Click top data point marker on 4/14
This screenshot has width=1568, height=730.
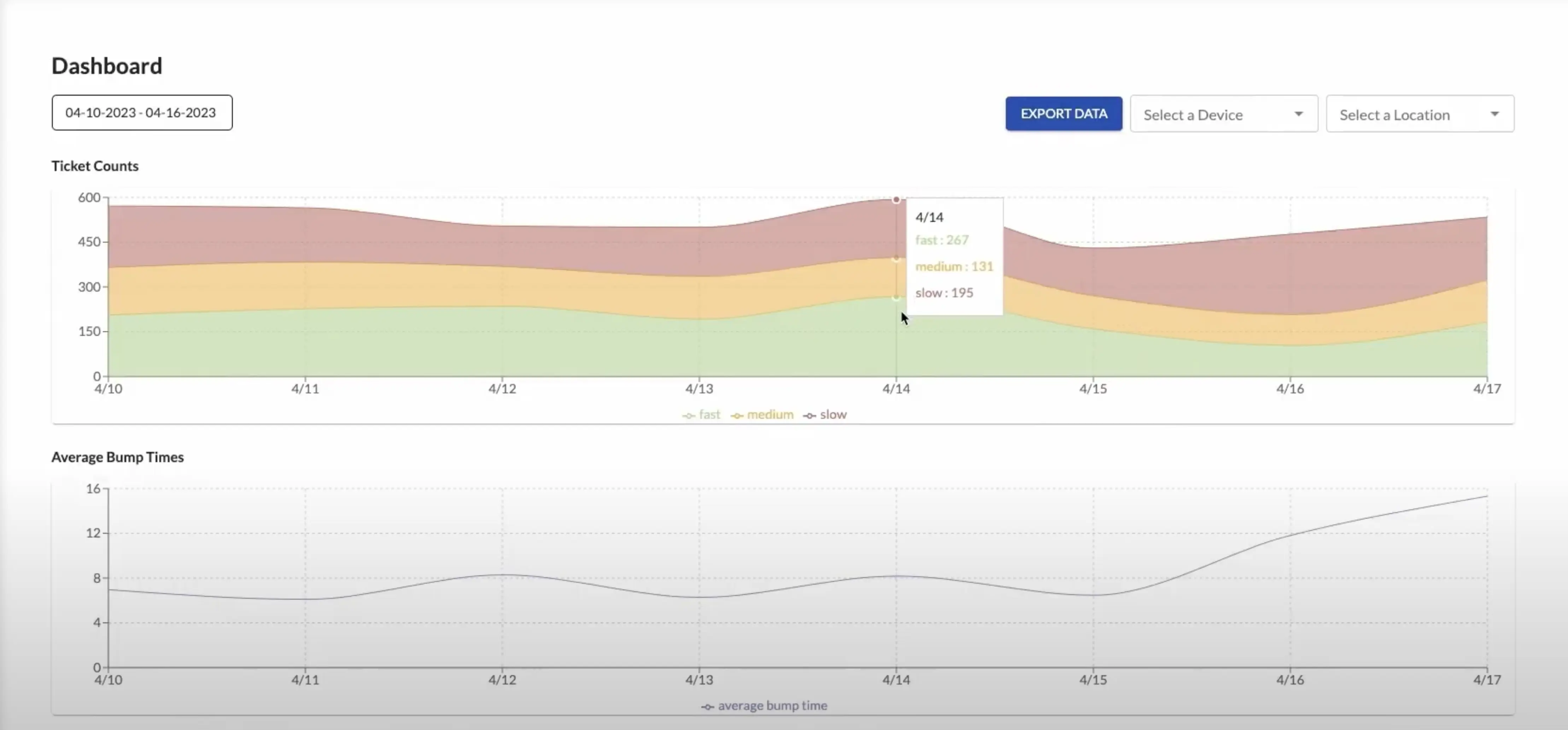pyautogui.click(x=896, y=200)
